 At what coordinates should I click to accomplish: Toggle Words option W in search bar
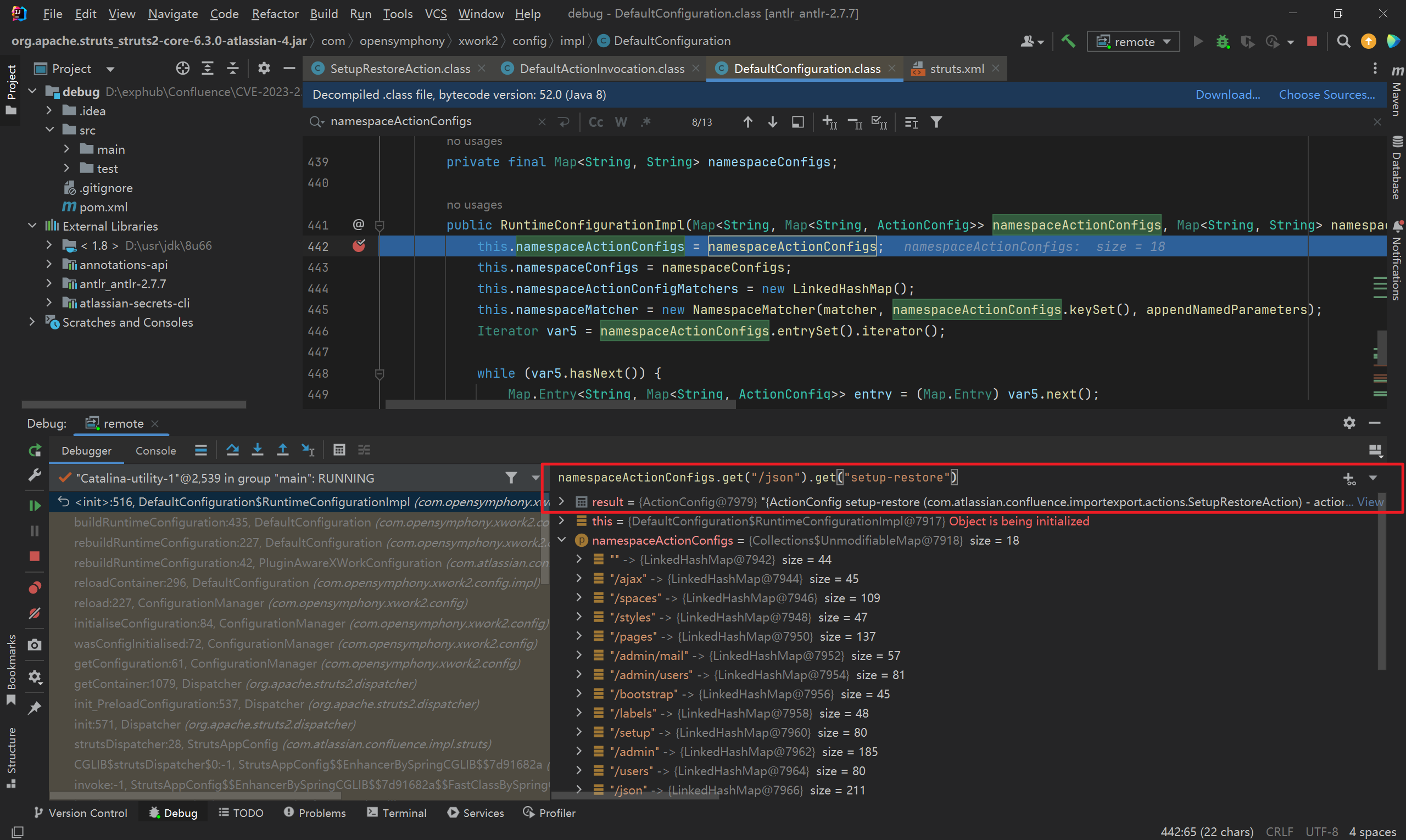[621, 122]
